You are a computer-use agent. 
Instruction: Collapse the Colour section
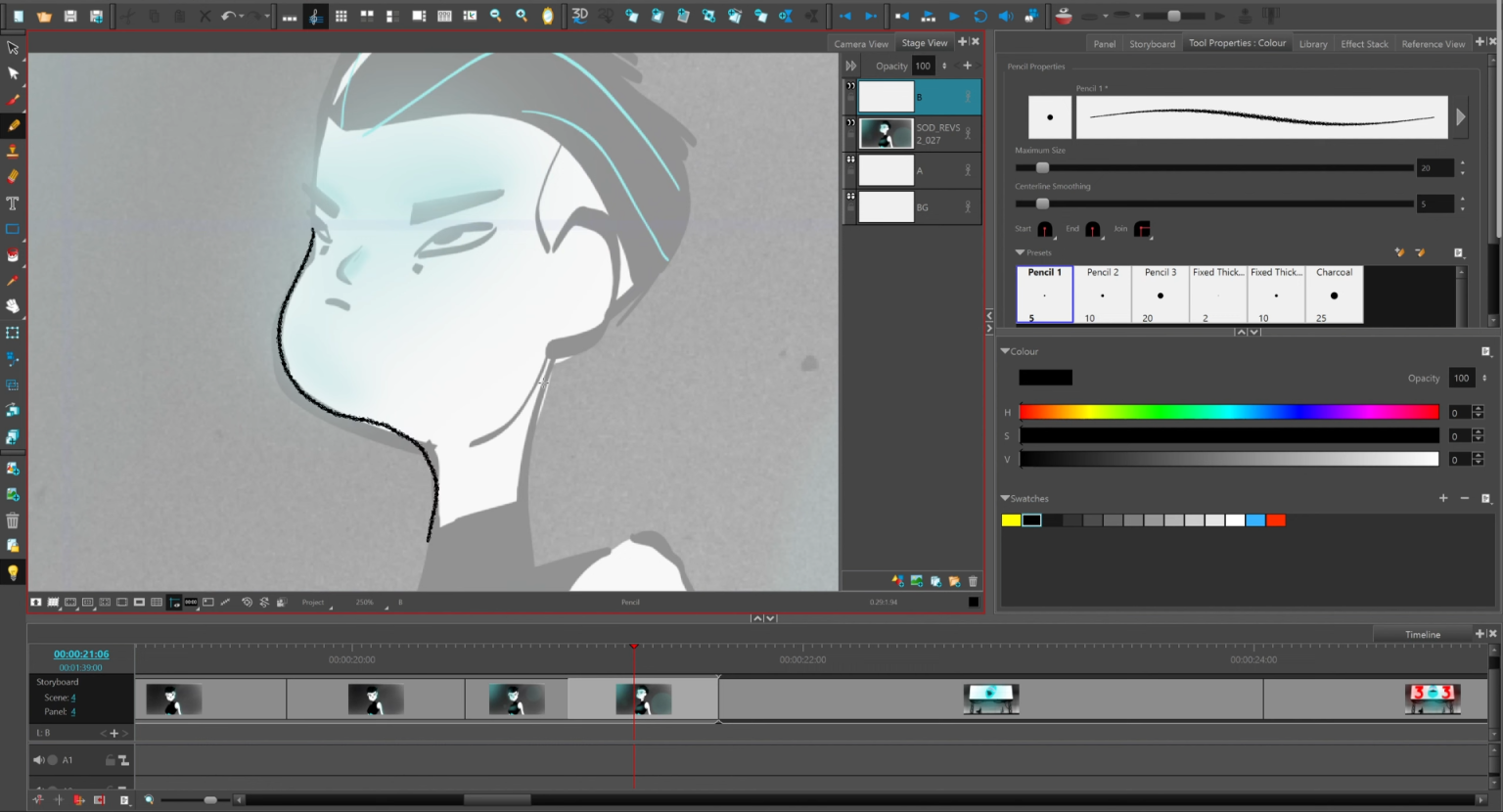click(x=1006, y=350)
